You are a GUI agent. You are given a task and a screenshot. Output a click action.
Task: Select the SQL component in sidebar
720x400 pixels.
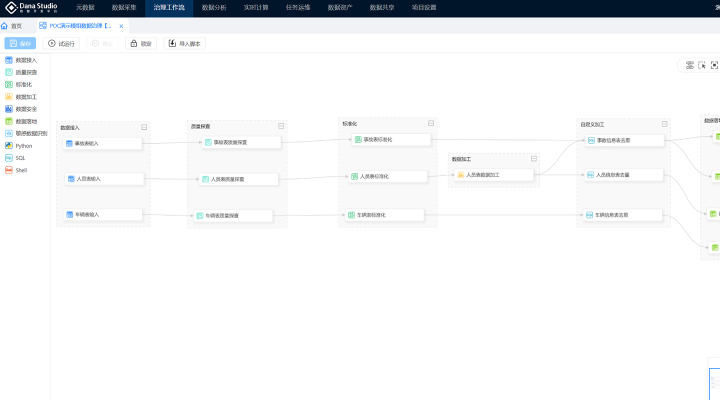20,157
